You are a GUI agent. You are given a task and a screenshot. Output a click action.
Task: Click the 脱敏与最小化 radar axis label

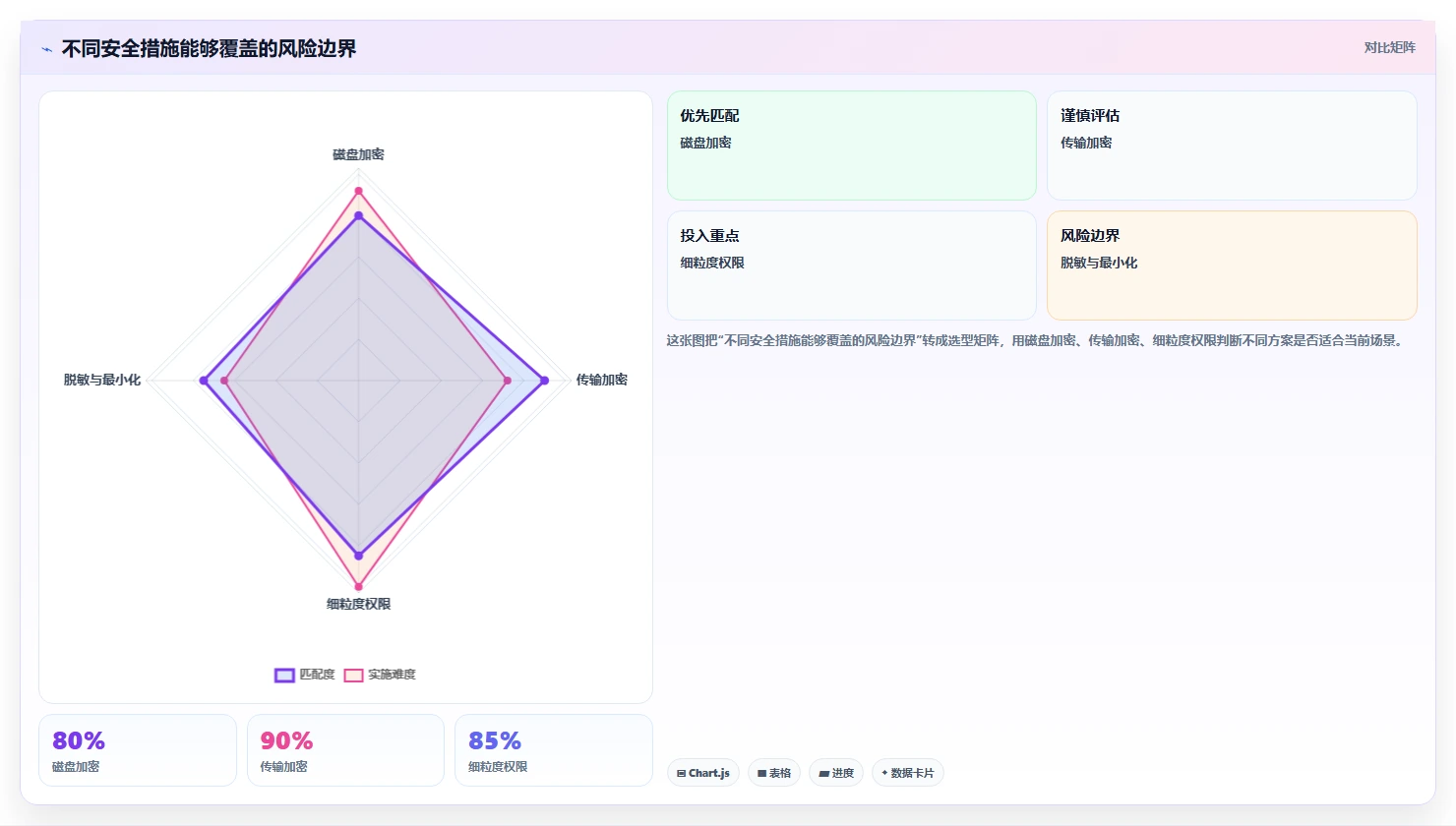pos(102,380)
